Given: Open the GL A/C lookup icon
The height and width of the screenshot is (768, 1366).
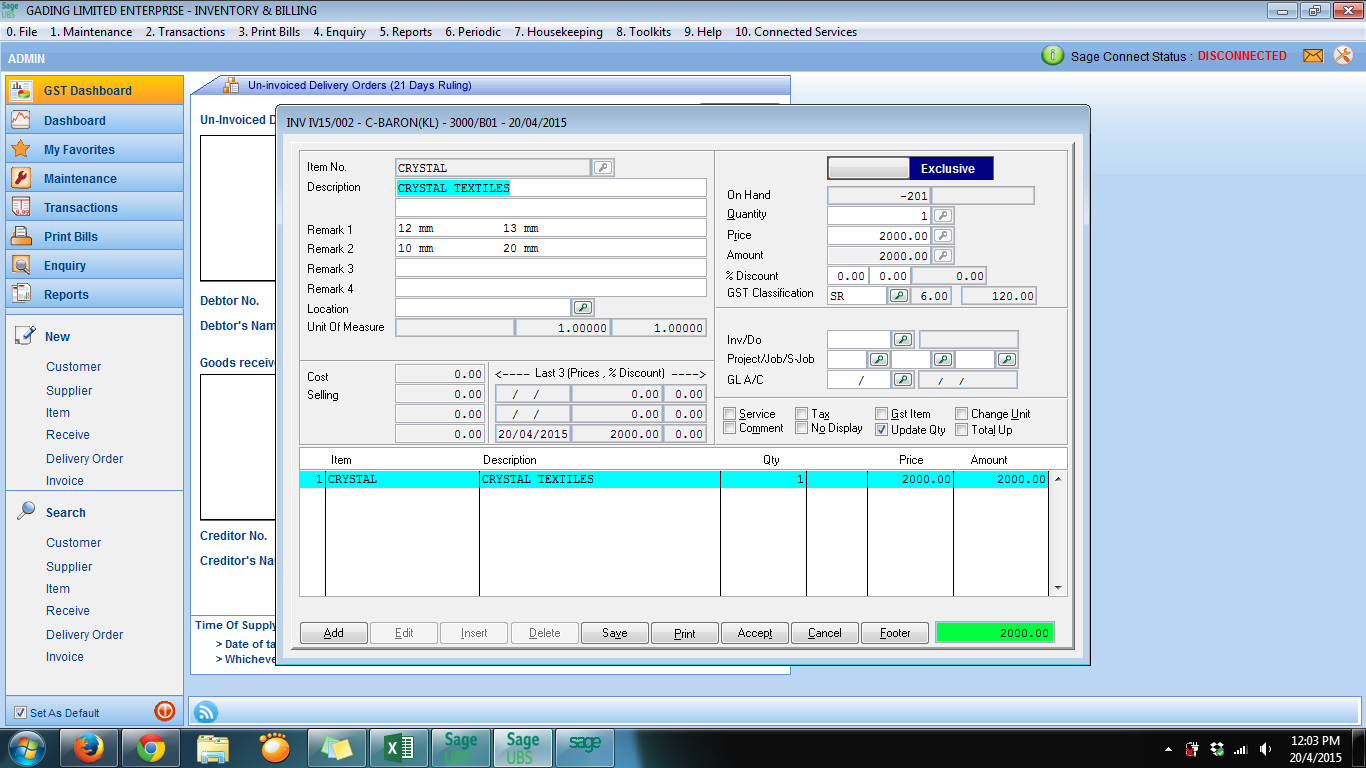Looking at the screenshot, I should point(903,380).
